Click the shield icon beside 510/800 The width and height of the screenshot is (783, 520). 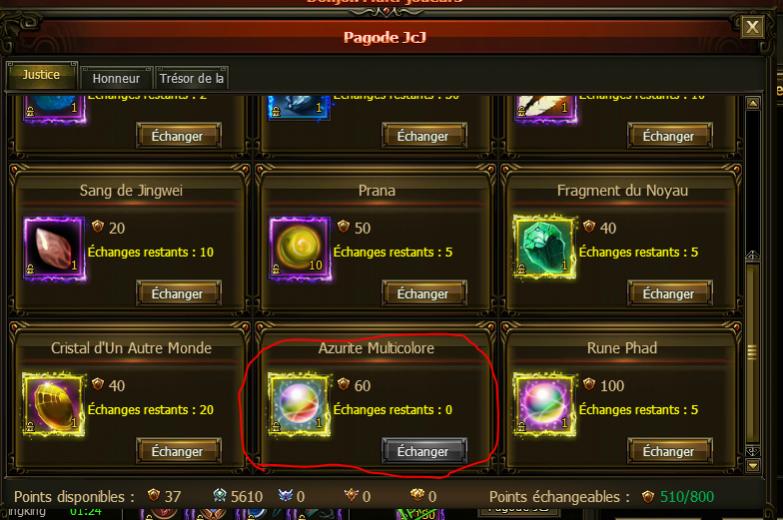click(x=648, y=497)
